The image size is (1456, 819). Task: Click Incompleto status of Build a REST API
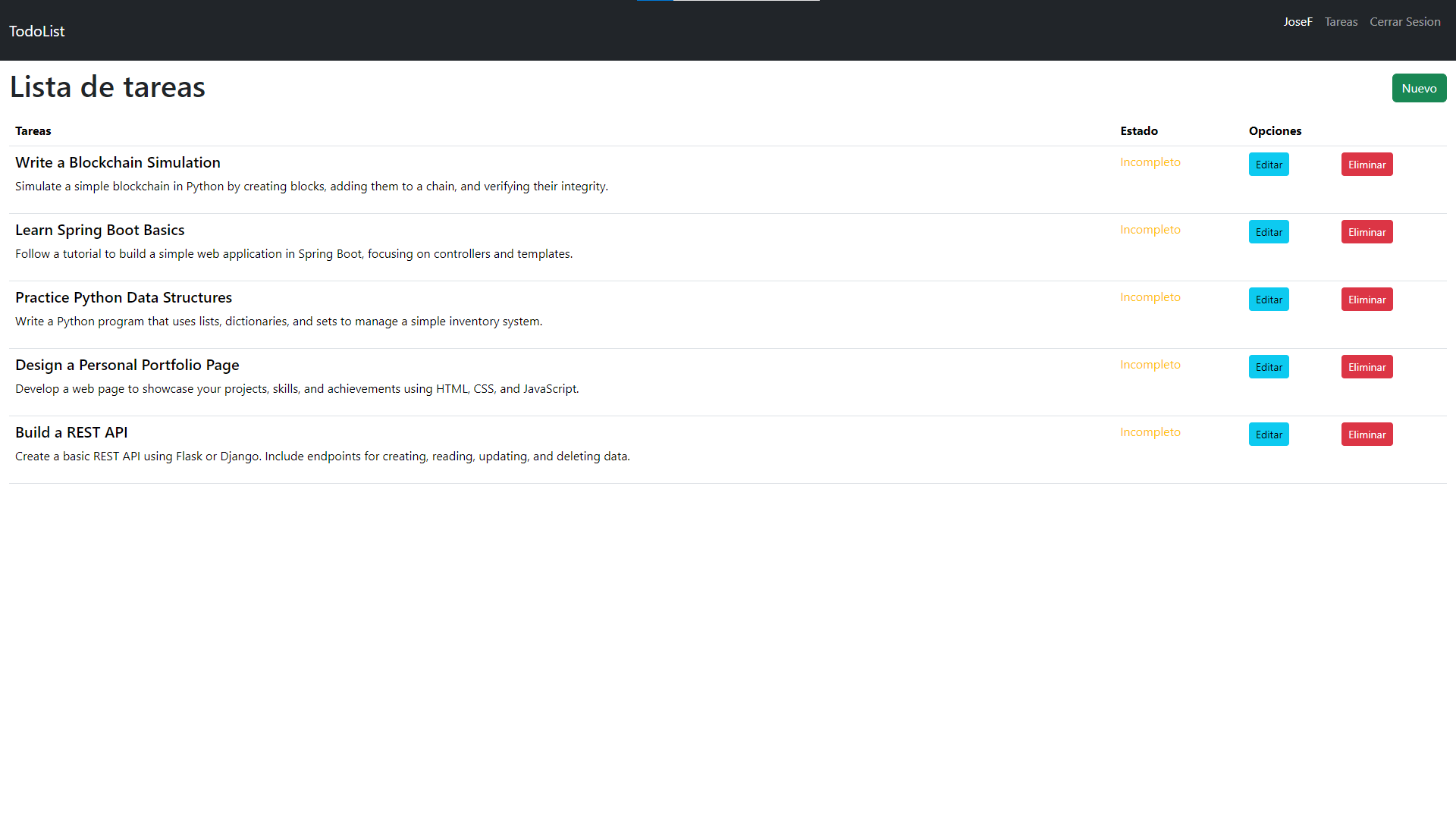(x=1150, y=431)
